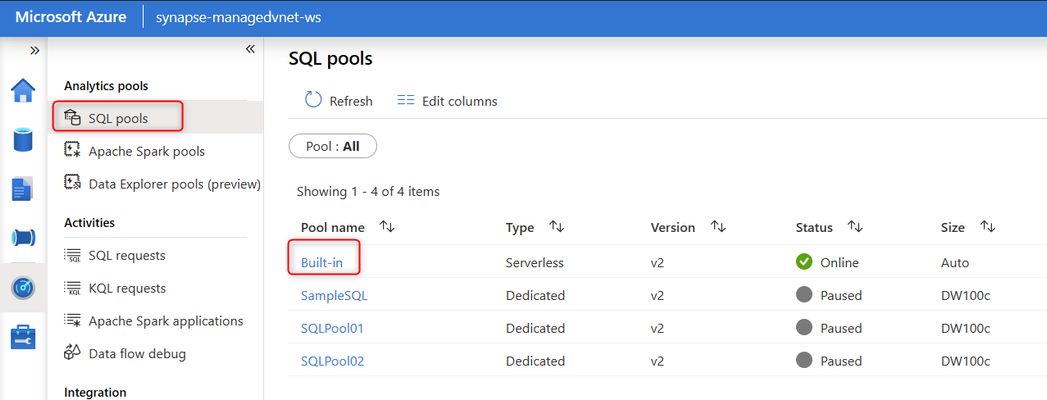This screenshot has height=400, width=1047.
Task: Click the Data flow debug icon
Action: tap(72, 353)
